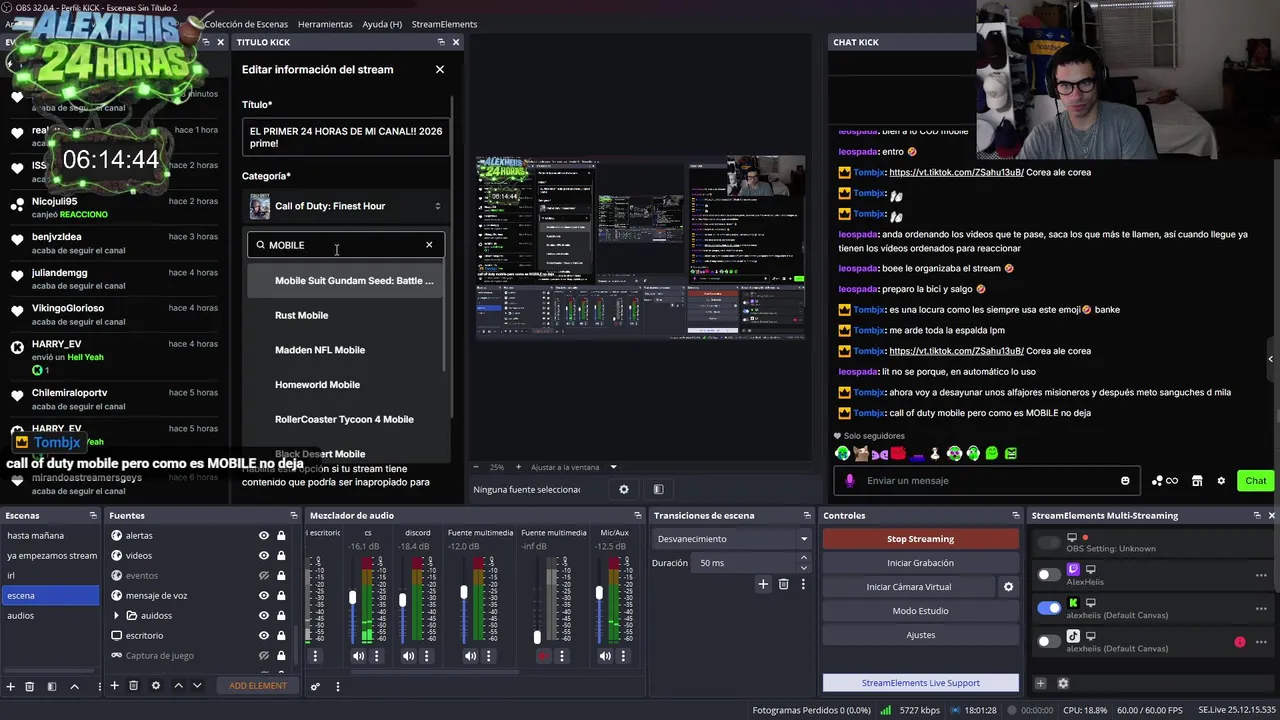This screenshot has width=1280, height=720.
Task: Open advanced audio properties gears icon
Action: 315,686
